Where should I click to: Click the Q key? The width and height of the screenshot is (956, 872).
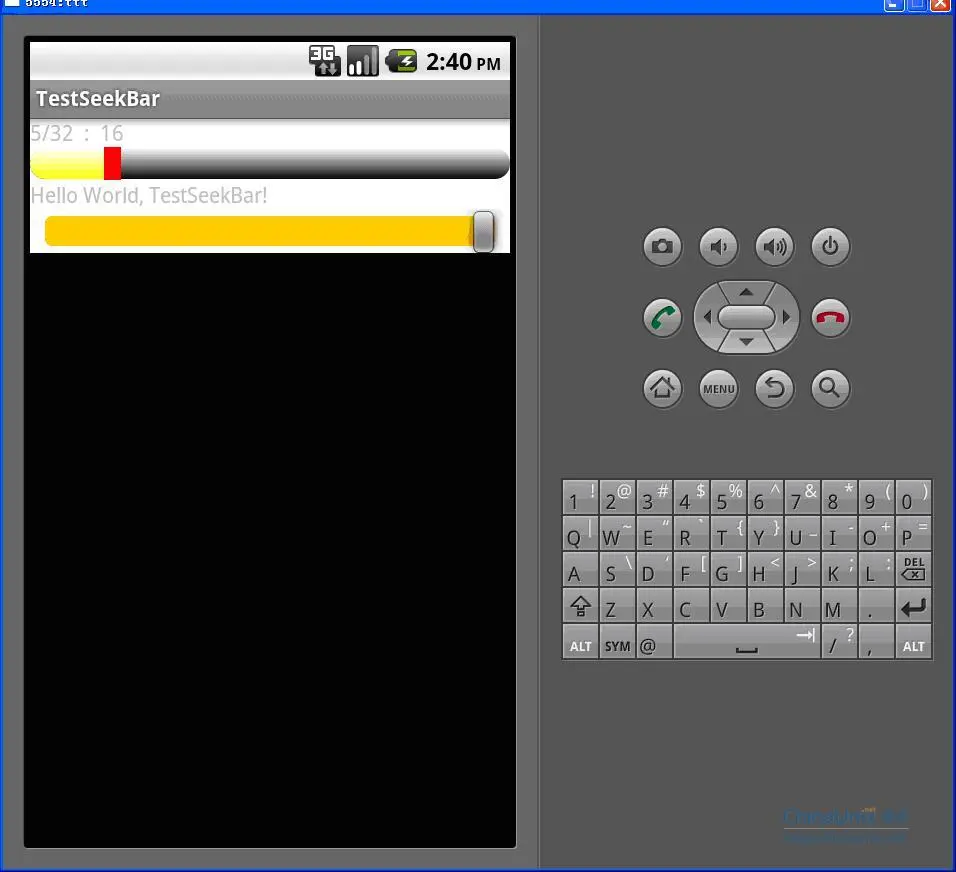(x=580, y=534)
